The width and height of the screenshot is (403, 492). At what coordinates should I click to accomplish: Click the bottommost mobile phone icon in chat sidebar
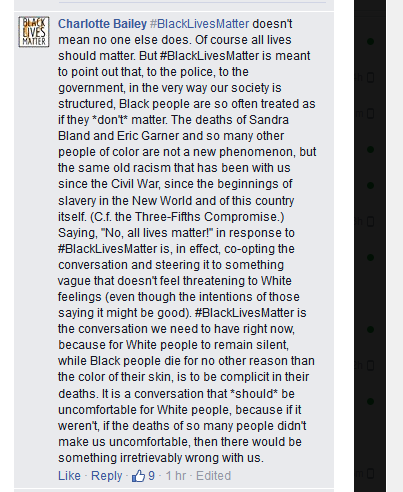(x=370, y=473)
